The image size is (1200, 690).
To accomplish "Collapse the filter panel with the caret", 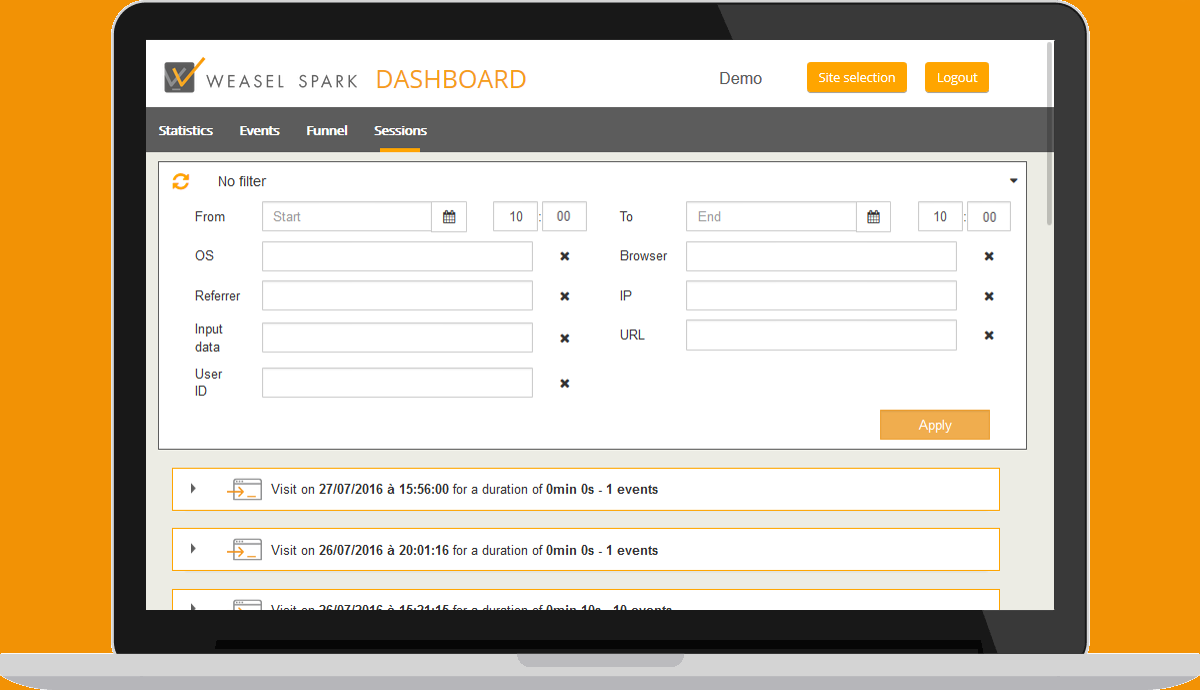I will [1013, 181].
